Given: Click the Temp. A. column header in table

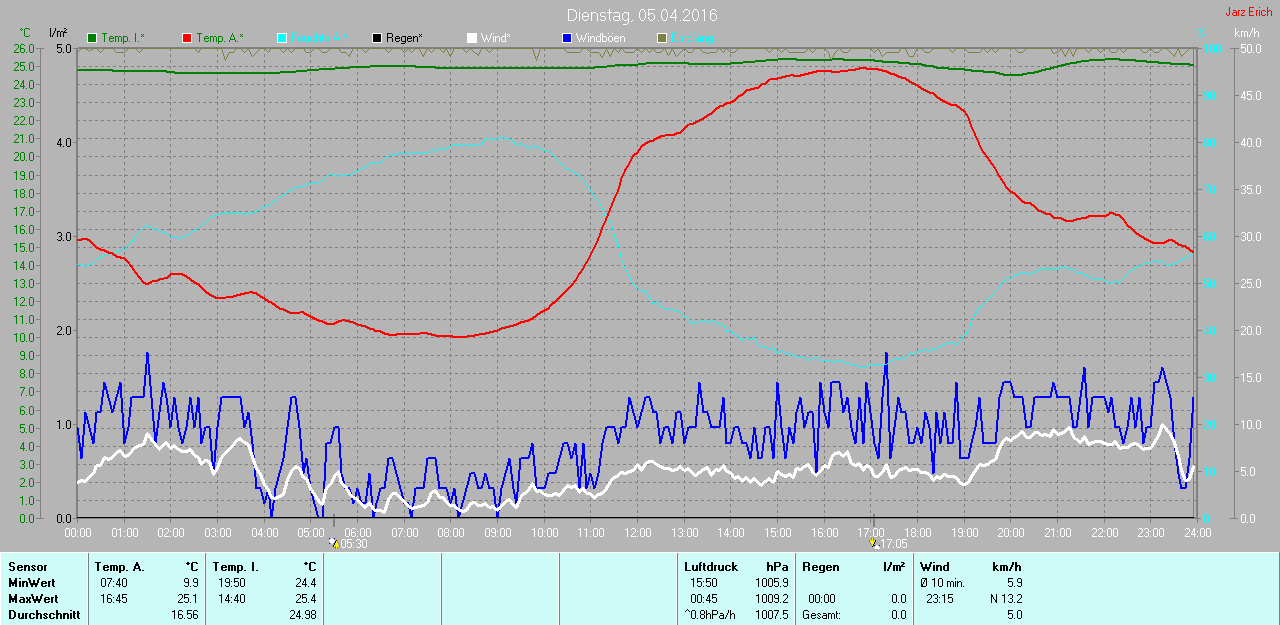Looking at the screenshot, I should click(x=120, y=567).
